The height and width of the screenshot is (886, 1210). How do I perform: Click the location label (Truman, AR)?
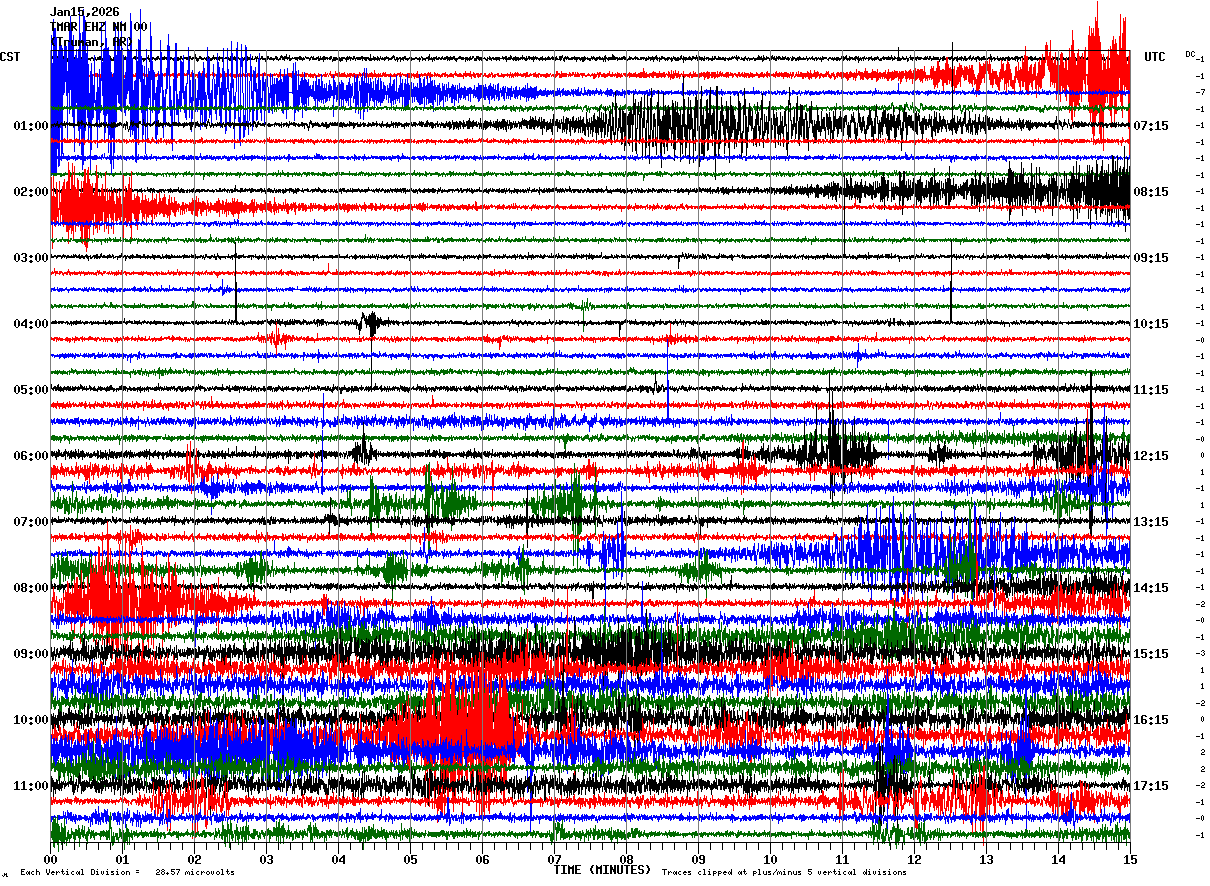pyautogui.click(x=91, y=41)
